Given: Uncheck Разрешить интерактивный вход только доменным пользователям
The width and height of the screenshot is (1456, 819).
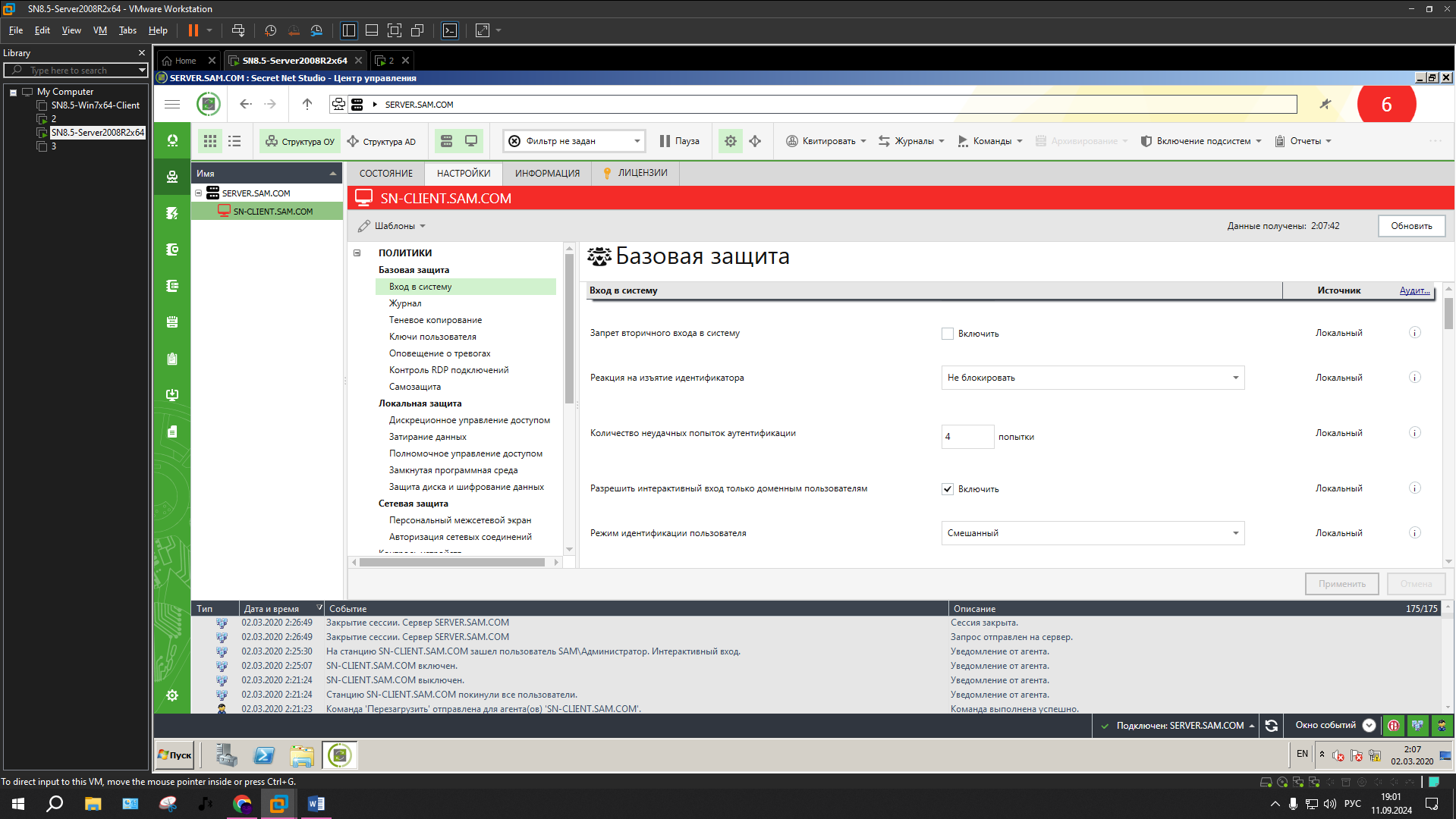Looking at the screenshot, I should click(948, 489).
